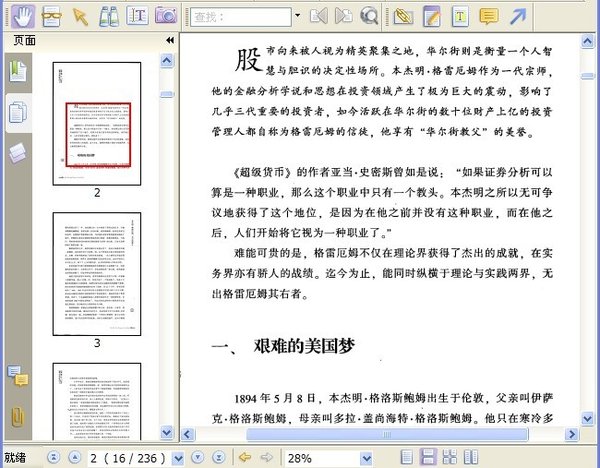
Task: Click the thumbnail panel scroll thumb
Action: (167, 94)
